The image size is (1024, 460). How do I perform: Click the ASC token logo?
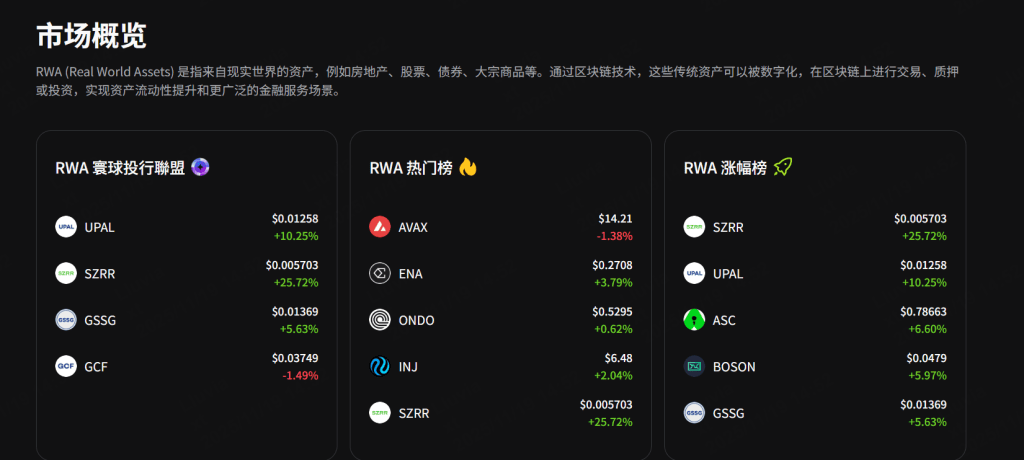coord(694,320)
